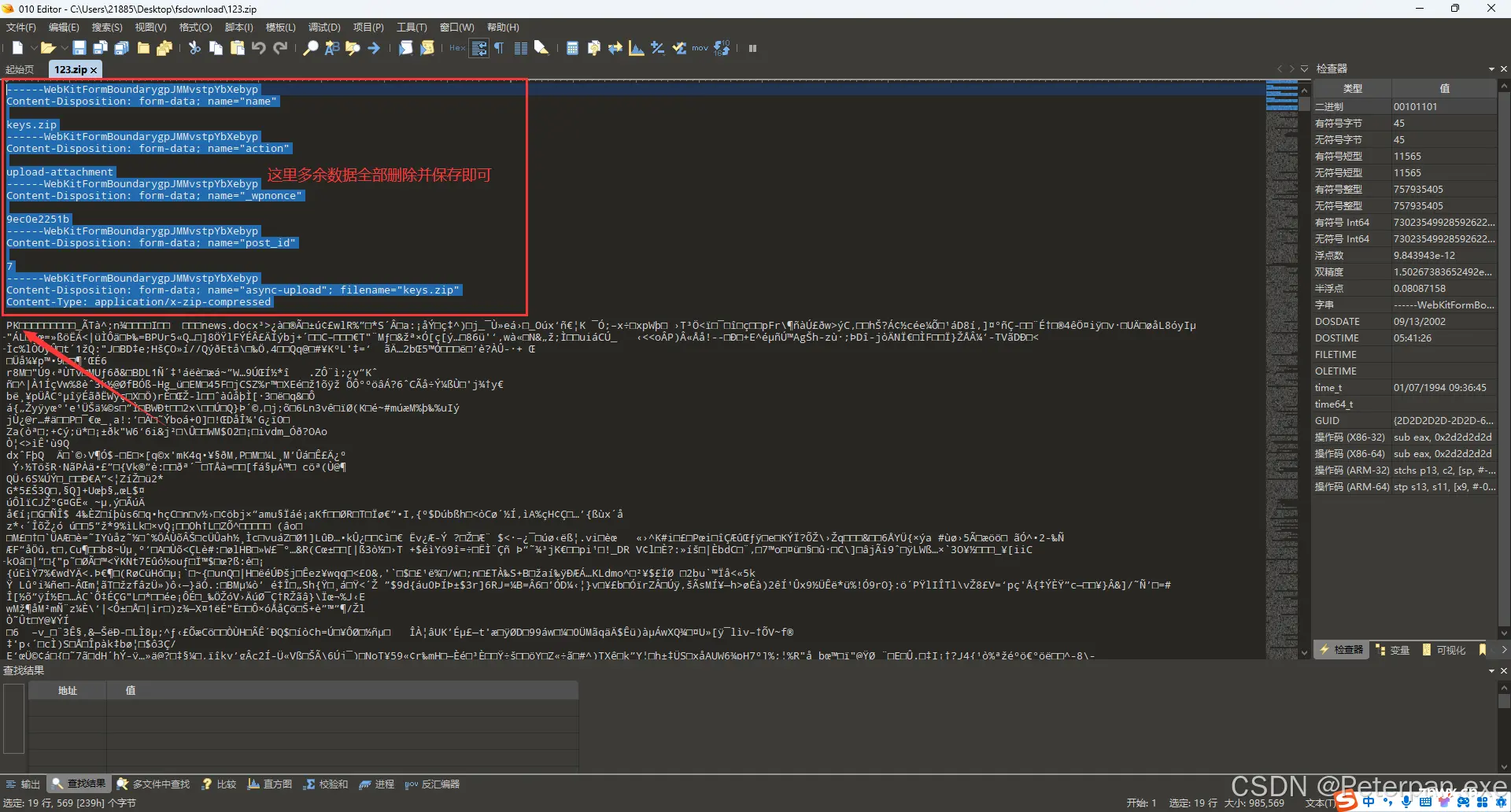Undo the last edit with the Undo arrow

258,48
